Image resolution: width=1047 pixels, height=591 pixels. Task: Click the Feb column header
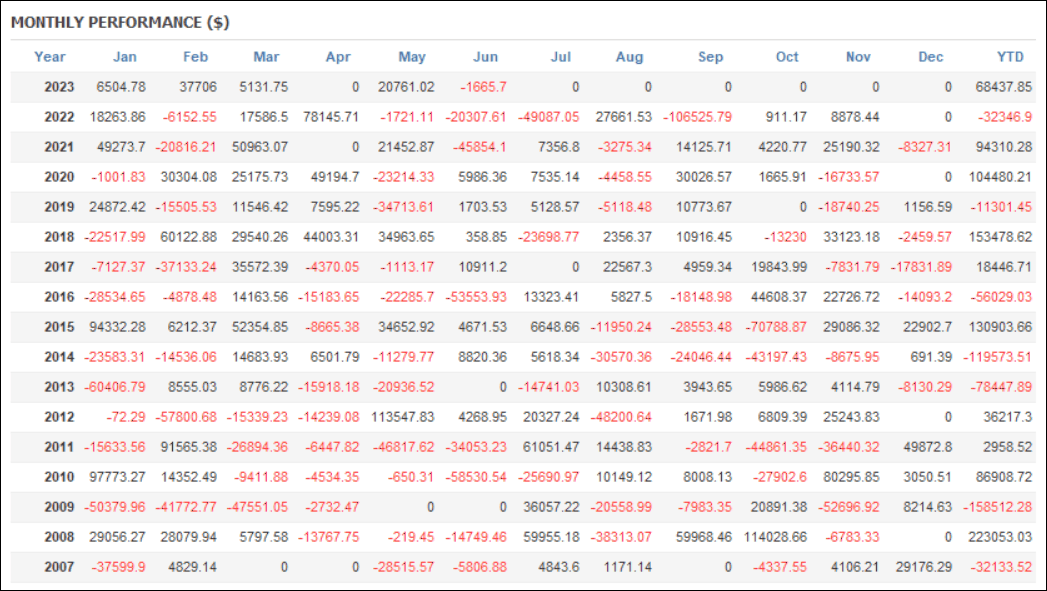click(x=196, y=57)
